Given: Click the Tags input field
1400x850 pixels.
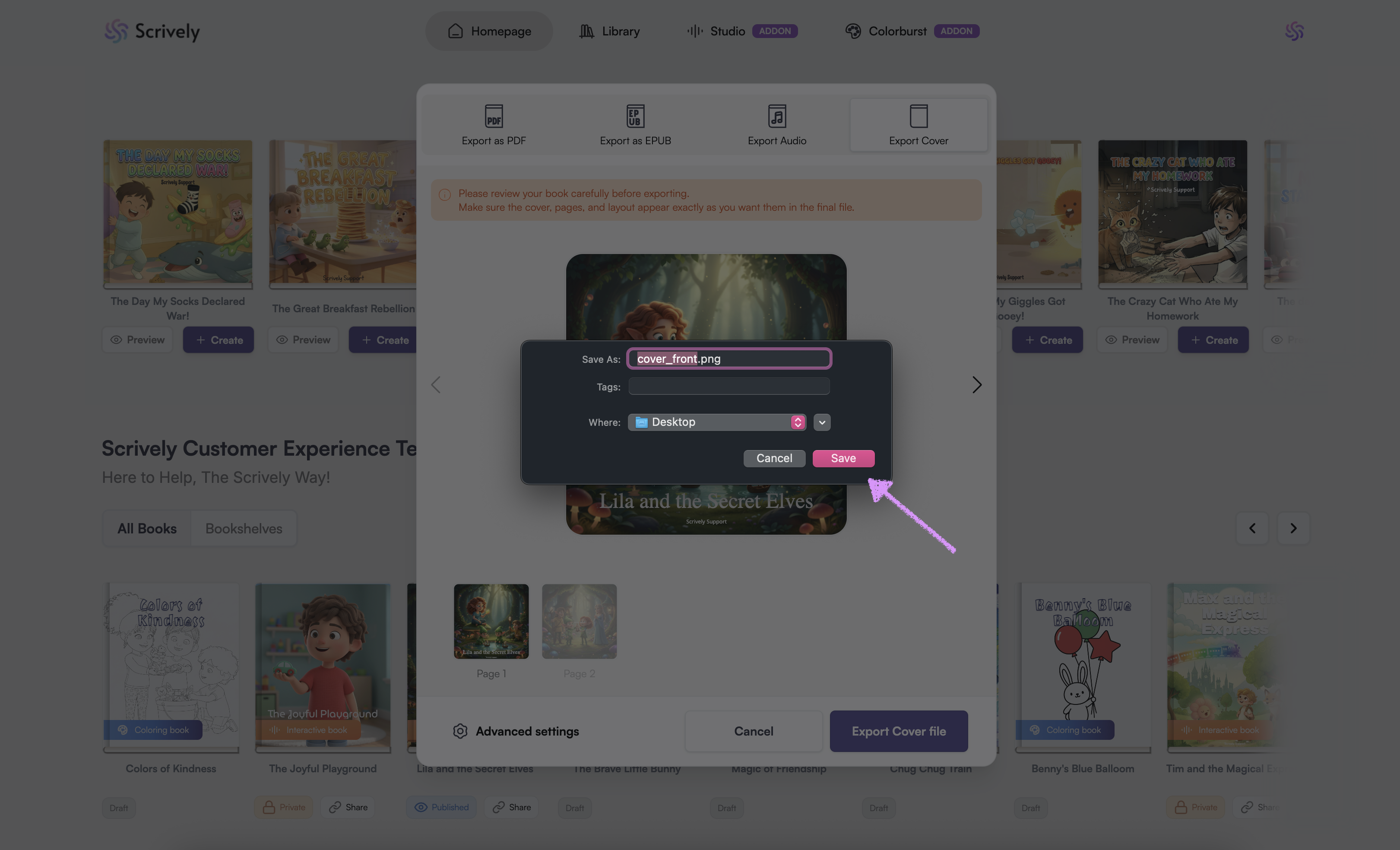Looking at the screenshot, I should pos(729,387).
